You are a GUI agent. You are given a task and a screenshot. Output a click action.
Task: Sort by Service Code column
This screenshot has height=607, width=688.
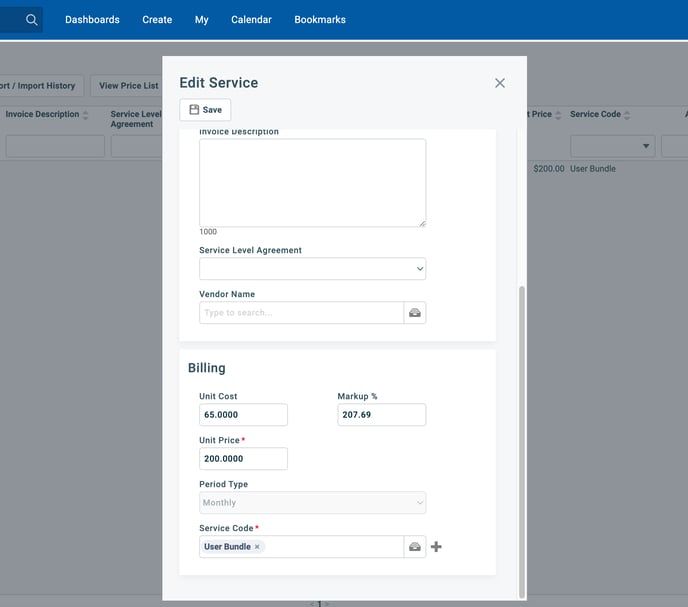[x=627, y=115]
